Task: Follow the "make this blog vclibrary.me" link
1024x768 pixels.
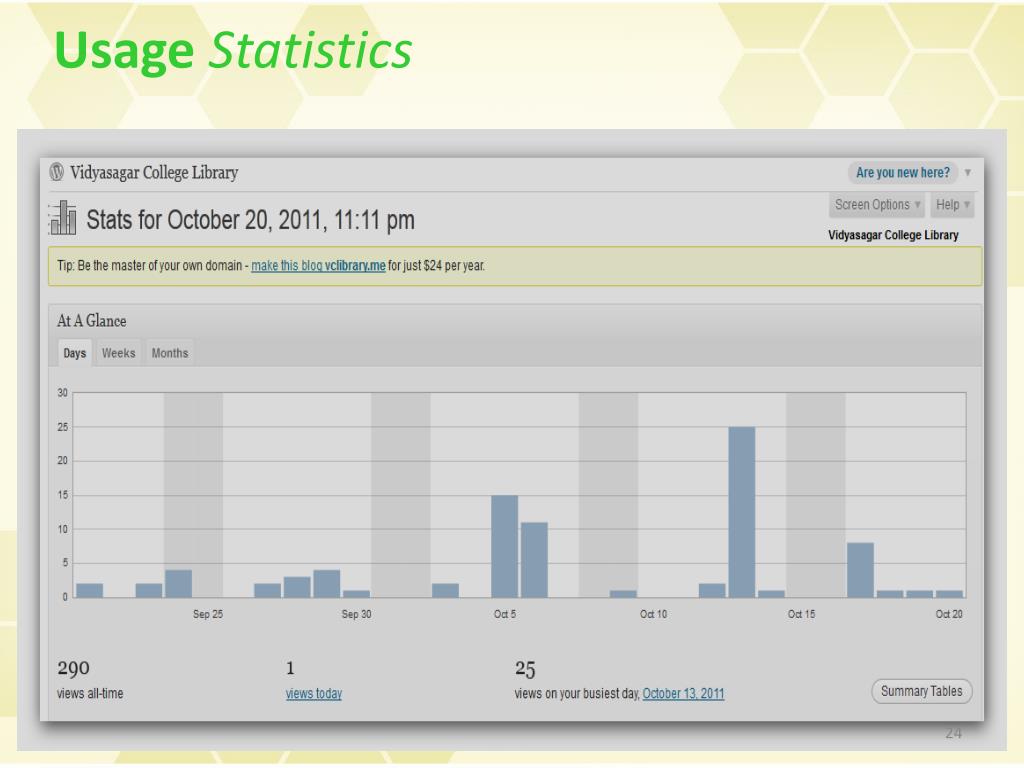Action: [318, 266]
